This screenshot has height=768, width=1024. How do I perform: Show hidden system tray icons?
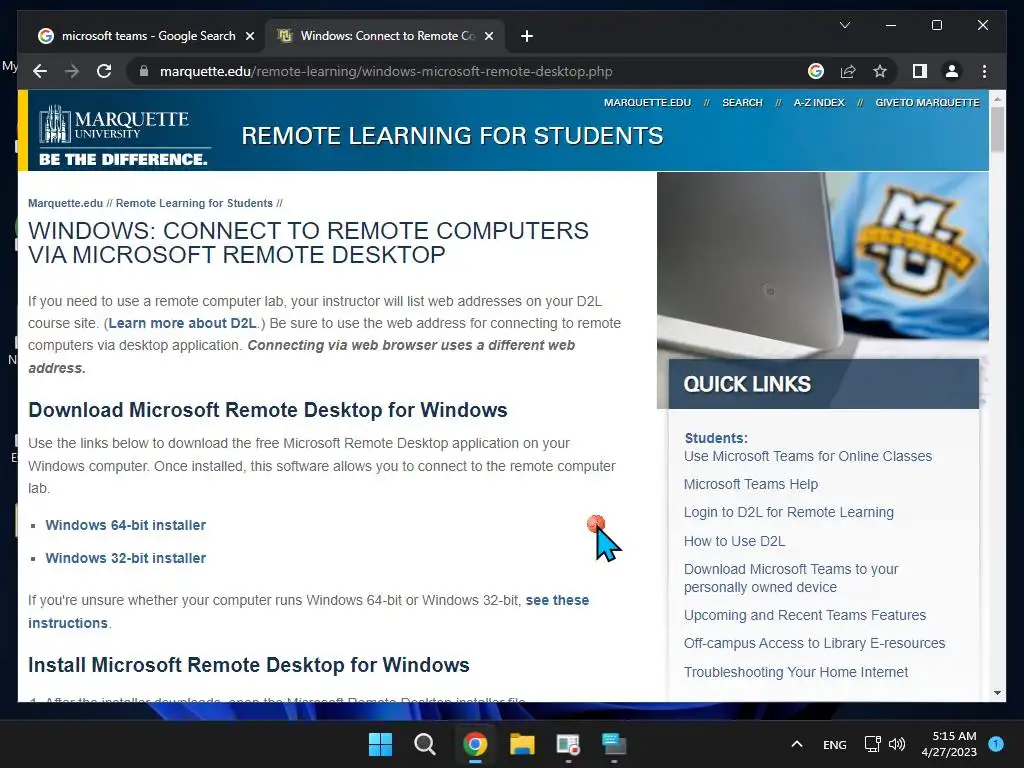(797, 744)
